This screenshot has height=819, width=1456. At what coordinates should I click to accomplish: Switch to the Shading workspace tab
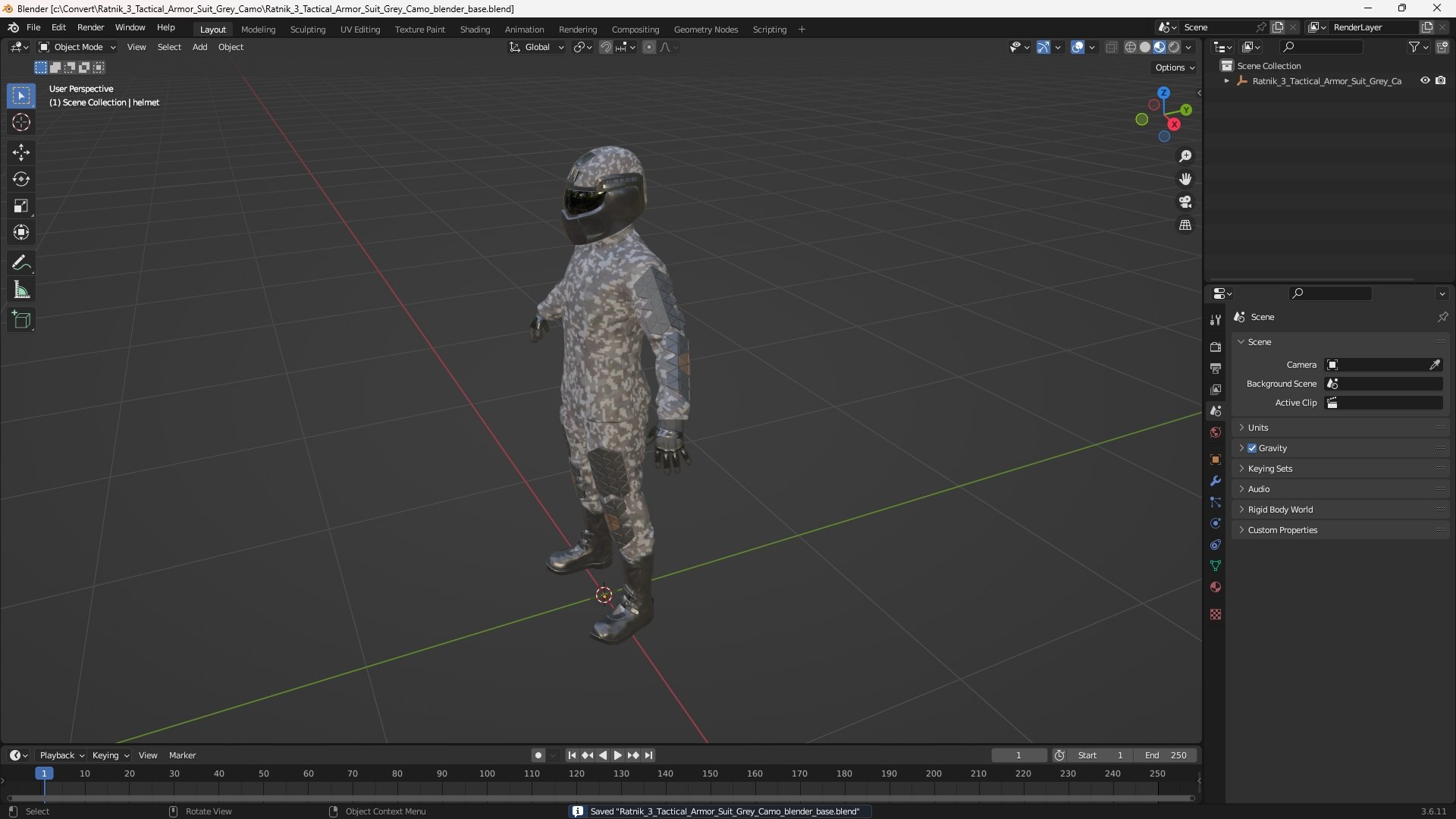[475, 30]
